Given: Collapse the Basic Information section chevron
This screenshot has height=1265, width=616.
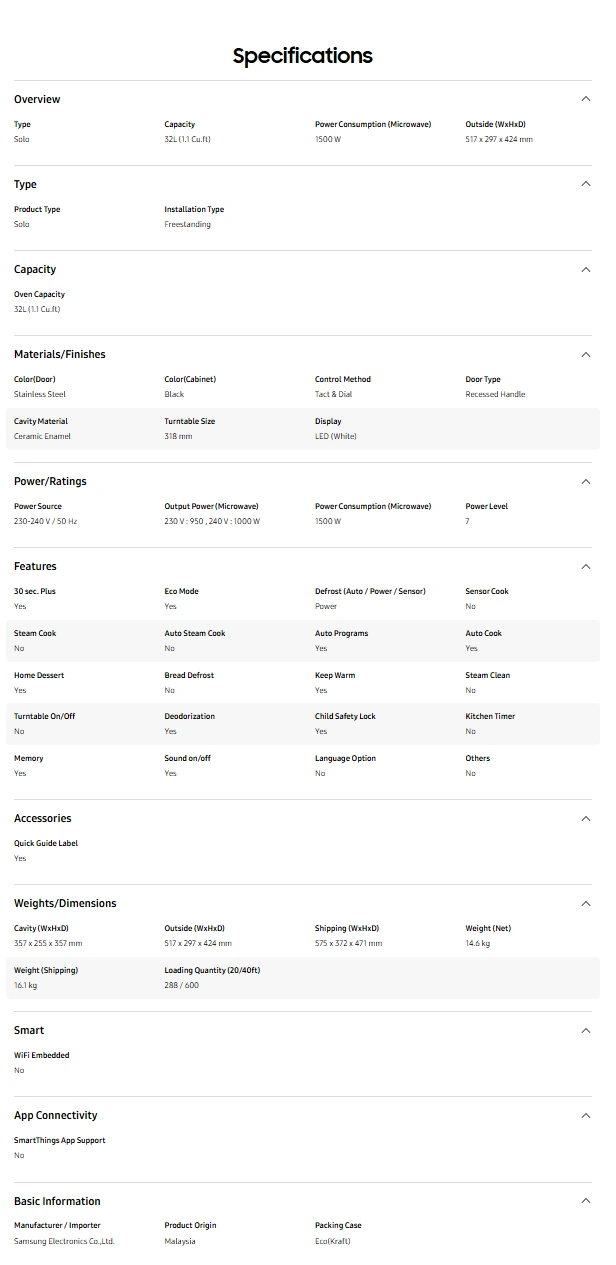Looking at the screenshot, I should (x=586, y=1201).
